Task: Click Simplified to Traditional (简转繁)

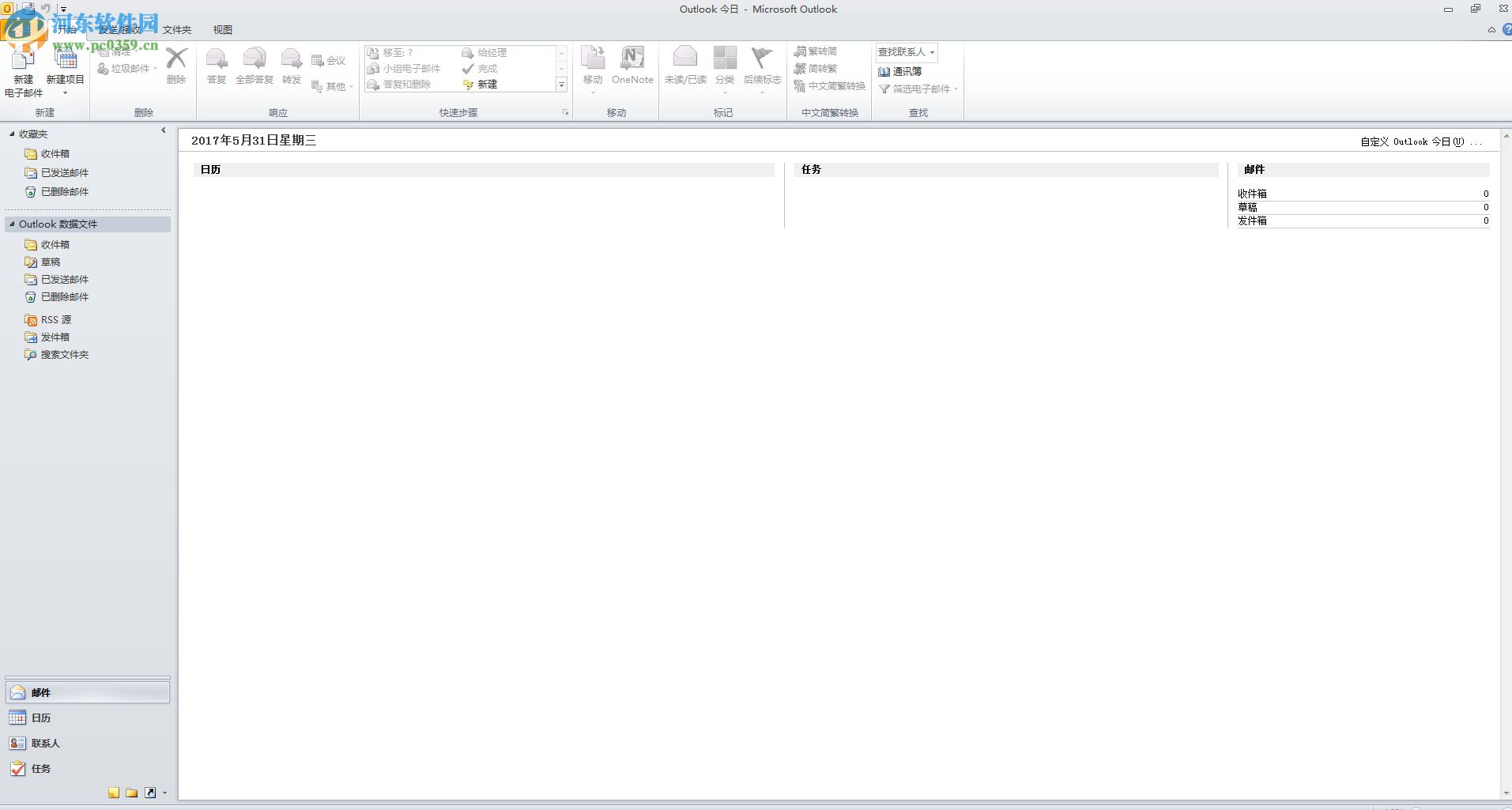Action: pos(816,69)
